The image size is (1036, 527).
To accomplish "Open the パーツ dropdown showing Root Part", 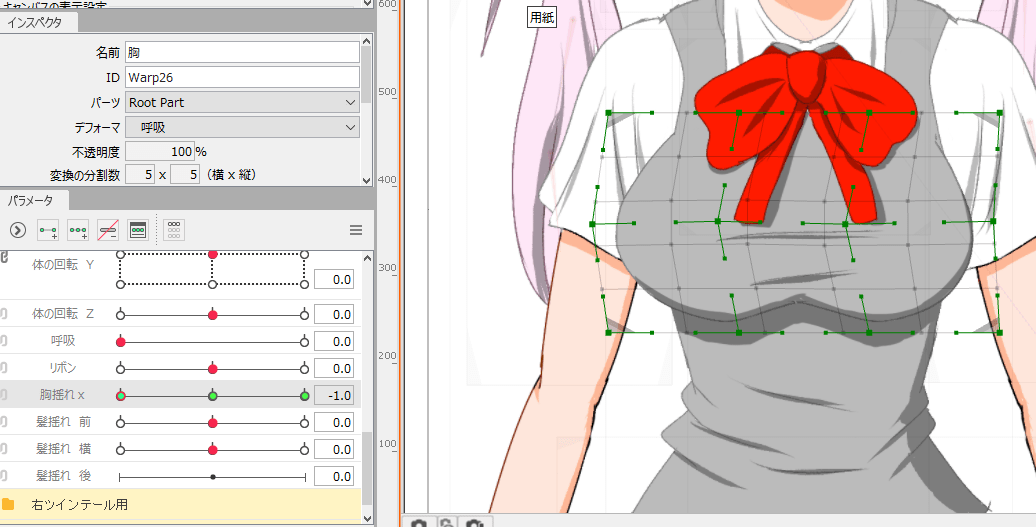I will tap(241, 102).
